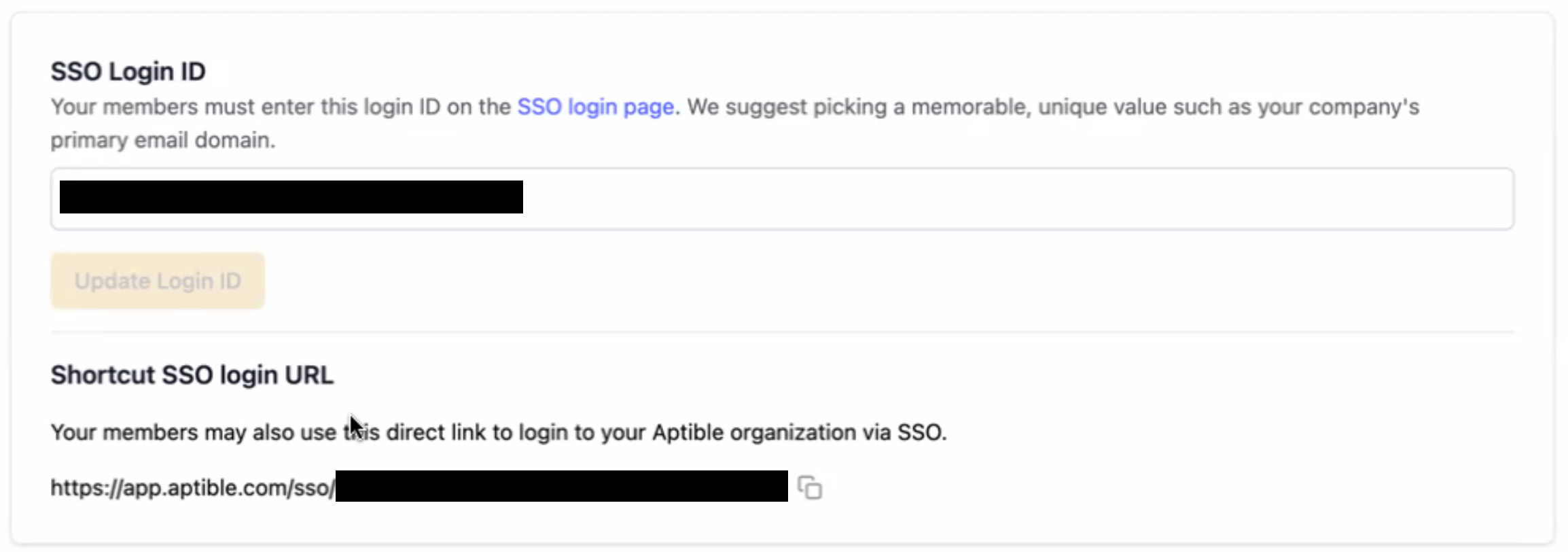Click the words 'Aptible organization via SSO'
The image size is (1568, 552).
coord(799,432)
